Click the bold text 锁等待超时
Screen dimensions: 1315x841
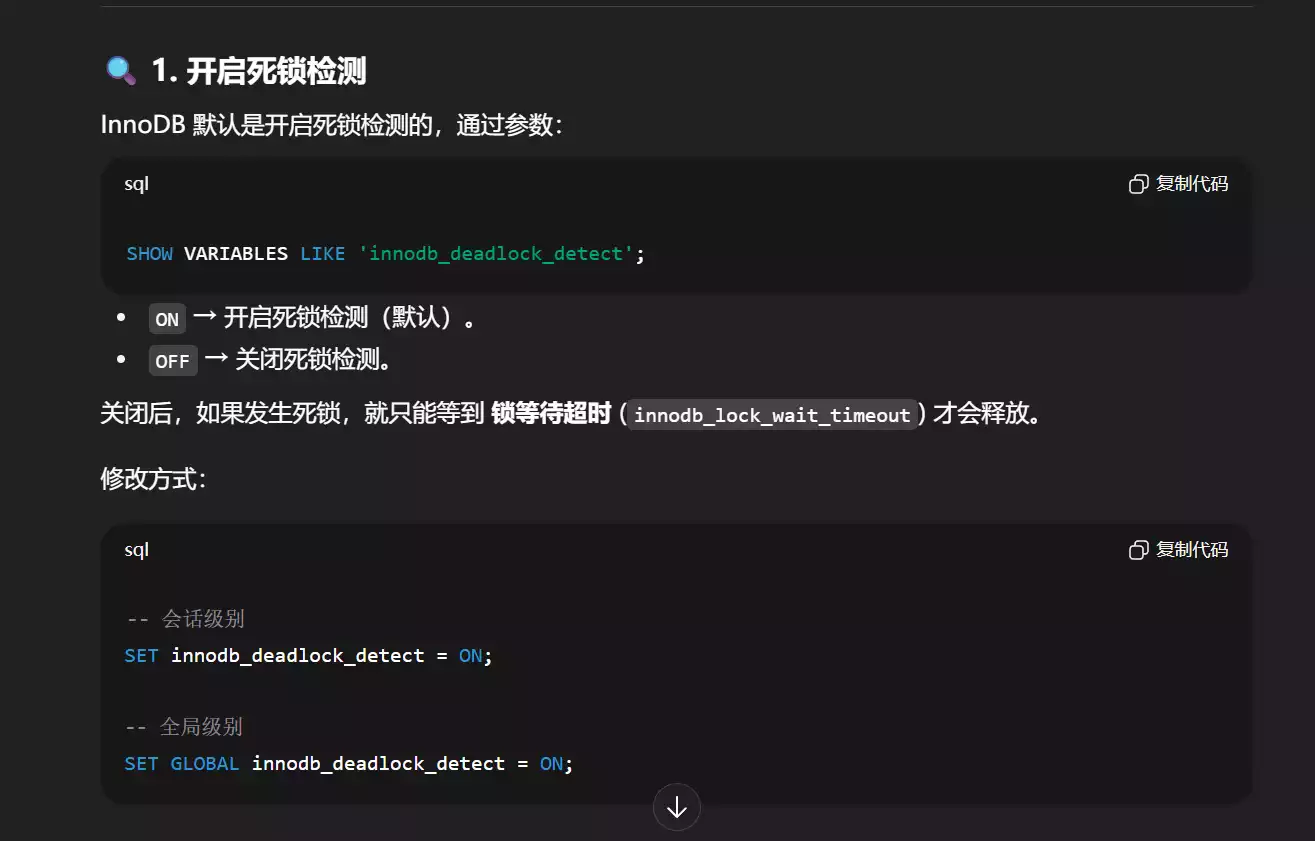[x=551, y=414]
